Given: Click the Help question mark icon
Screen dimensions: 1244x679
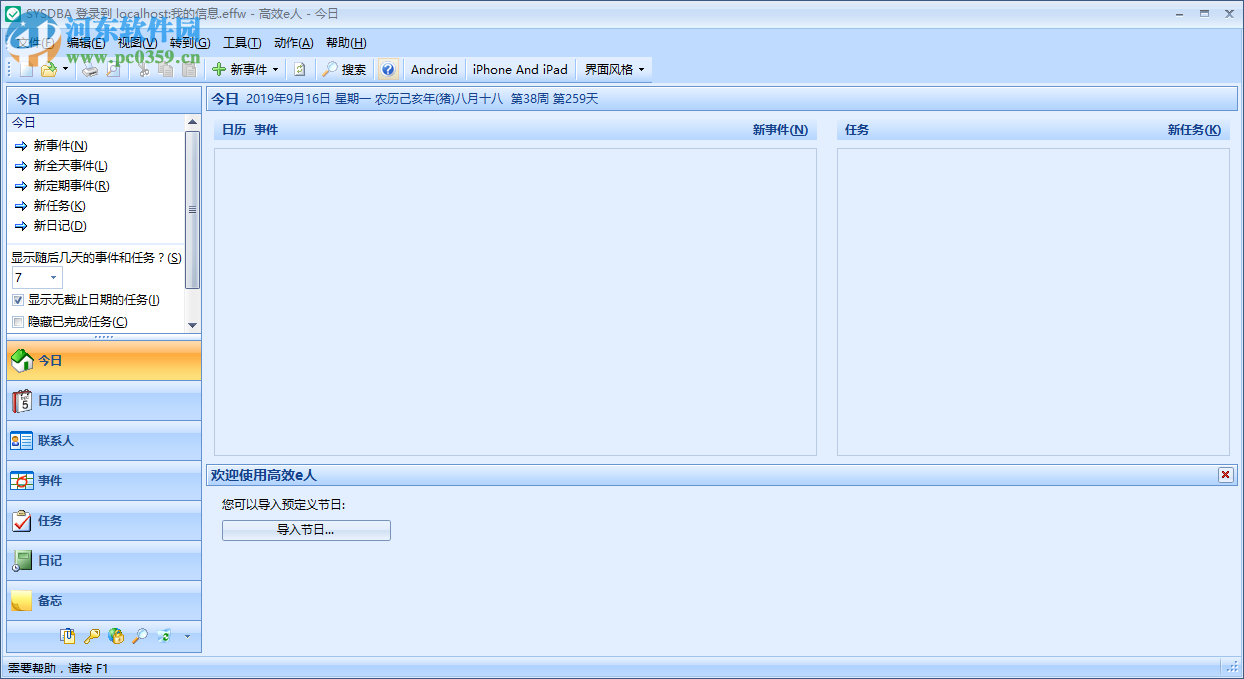Looking at the screenshot, I should coord(387,69).
